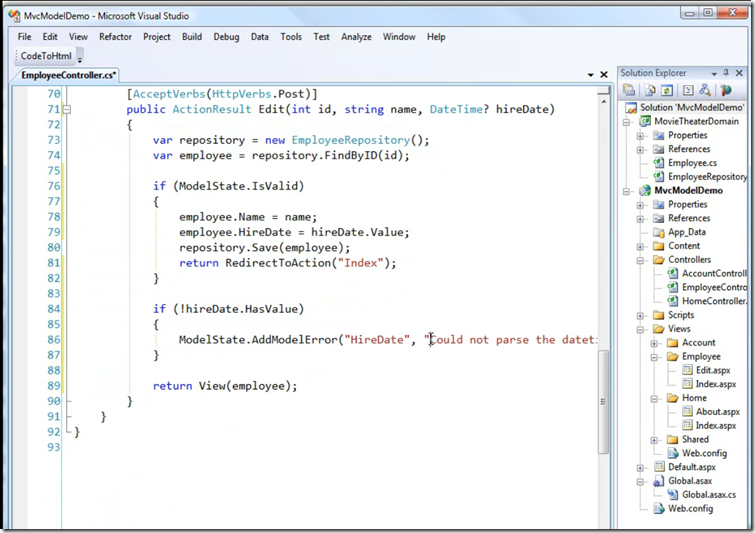Open the ASP.NET Configuration globe icon
Viewport: 755px width, 533px height.
(726, 90)
